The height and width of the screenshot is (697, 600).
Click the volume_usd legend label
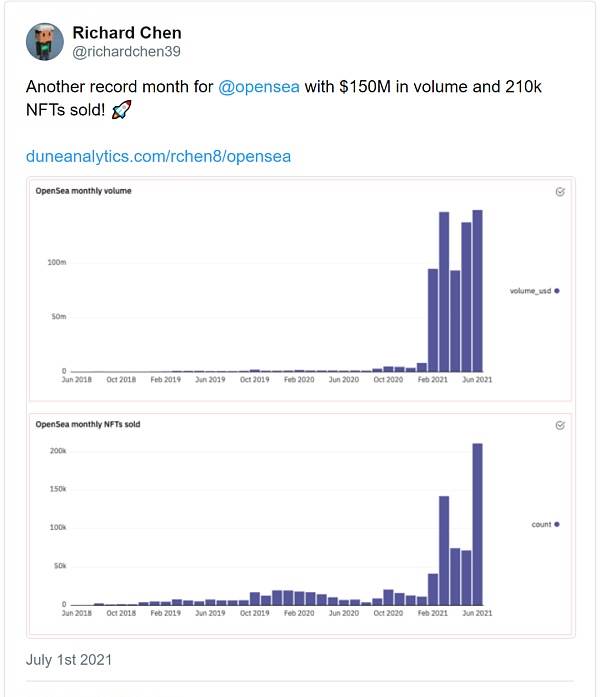point(530,291)
